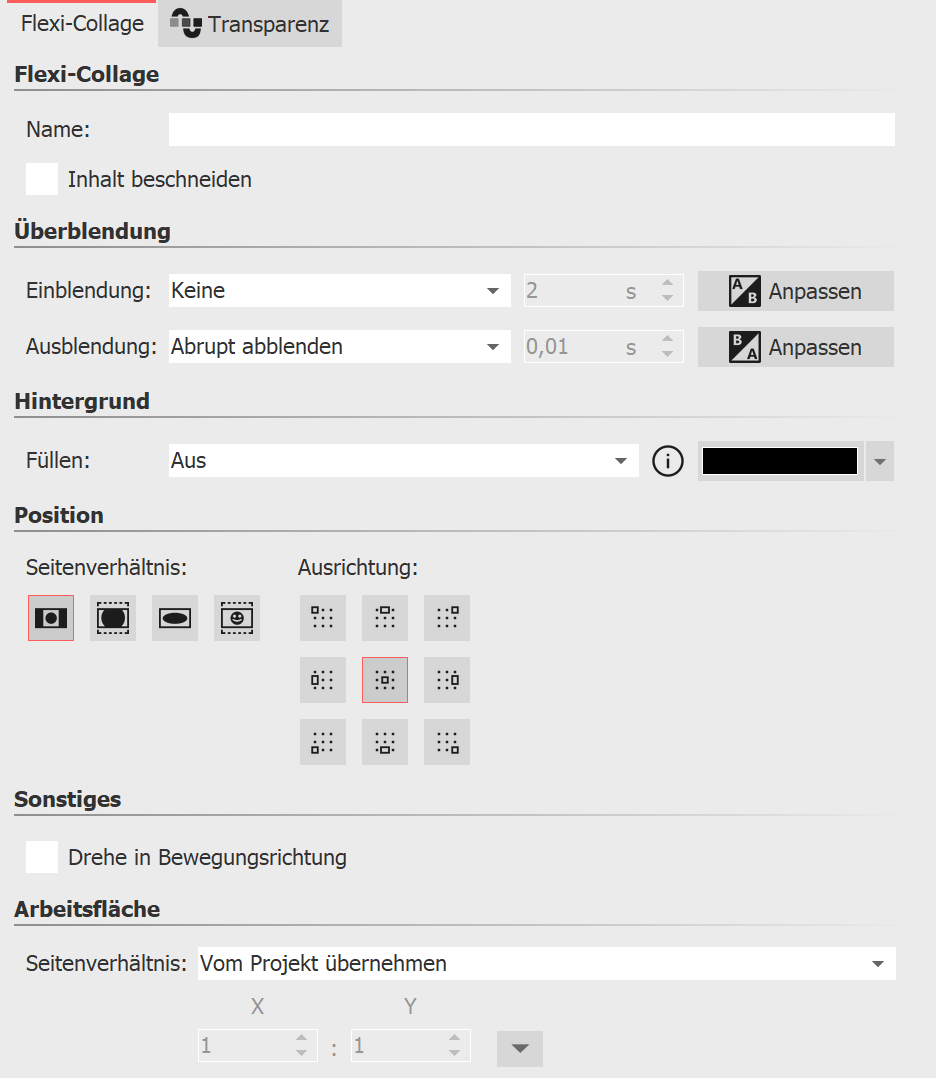The height and width of the screenshot is (1078, 936).
Task: Set Ausrichtung to top-left
Action: (323, 618)
